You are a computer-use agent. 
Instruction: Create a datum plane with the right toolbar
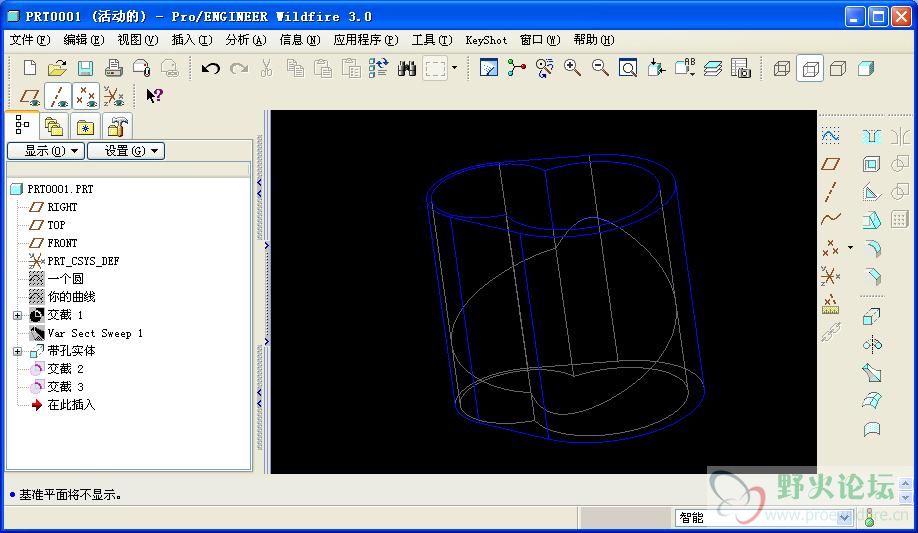tap(830, 164)
